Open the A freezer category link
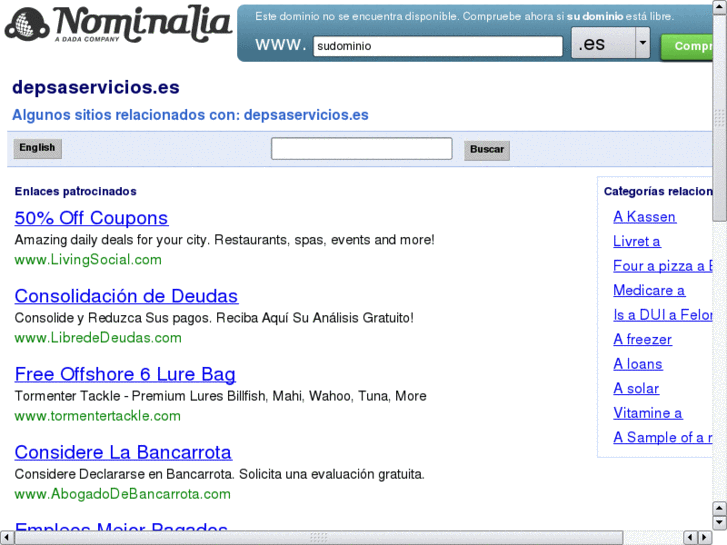 pos(642,340)
